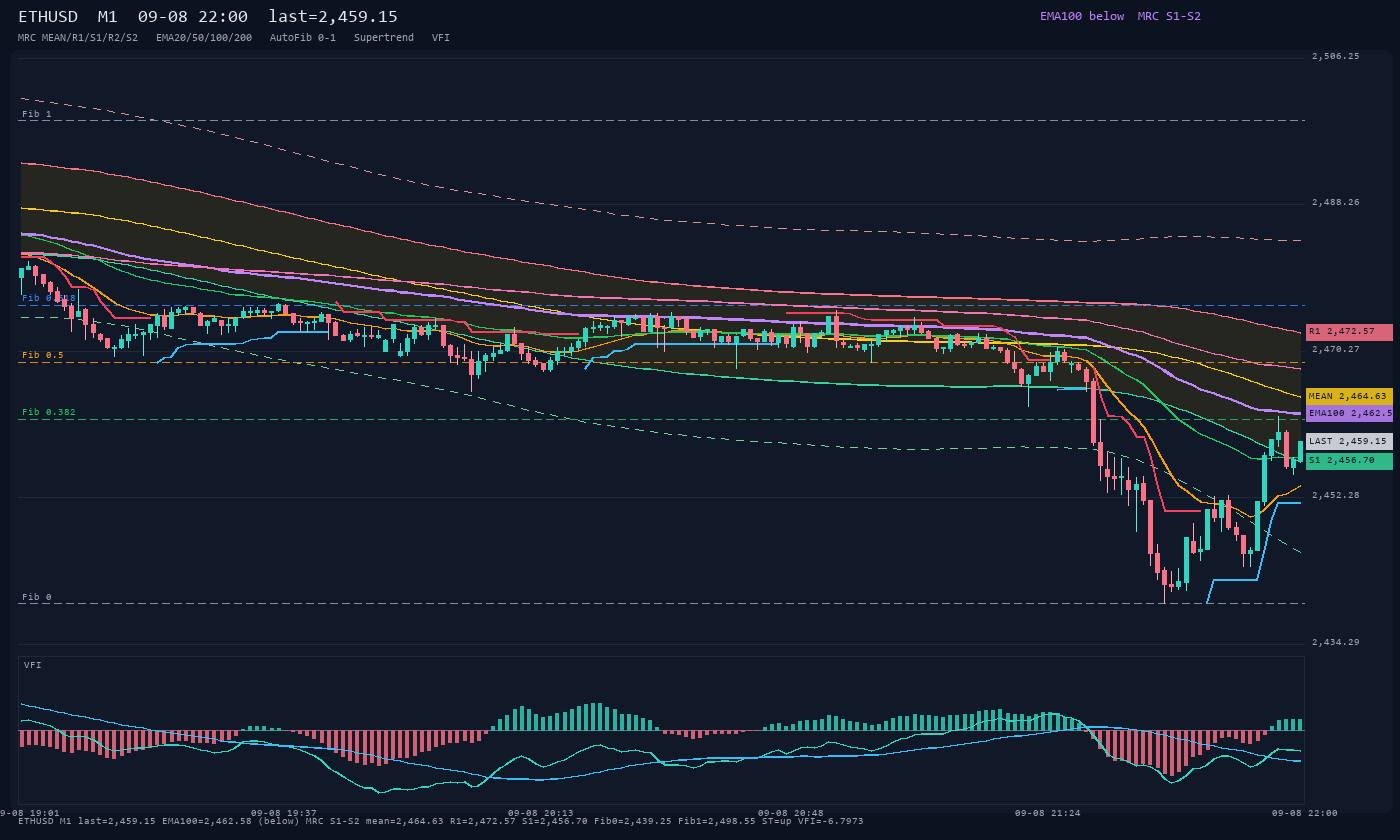Select the 'last=2,459.15' value in the title
The image size is (1400, 840).
(333, 17)
